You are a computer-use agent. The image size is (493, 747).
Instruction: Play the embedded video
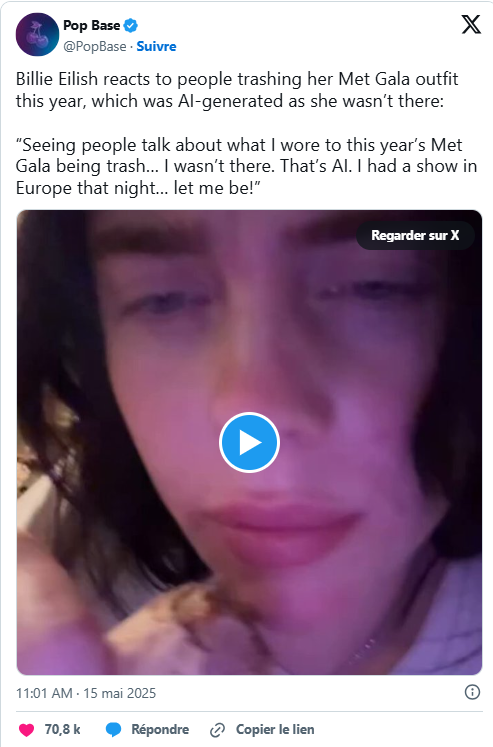tap(249, 443)
